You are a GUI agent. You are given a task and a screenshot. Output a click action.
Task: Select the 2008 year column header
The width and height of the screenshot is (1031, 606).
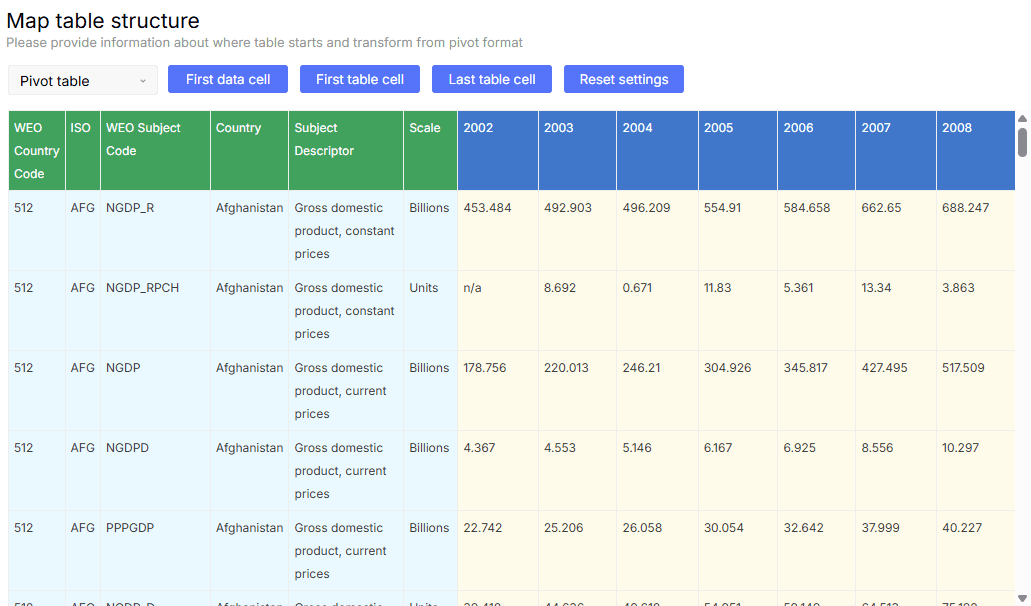976,151
